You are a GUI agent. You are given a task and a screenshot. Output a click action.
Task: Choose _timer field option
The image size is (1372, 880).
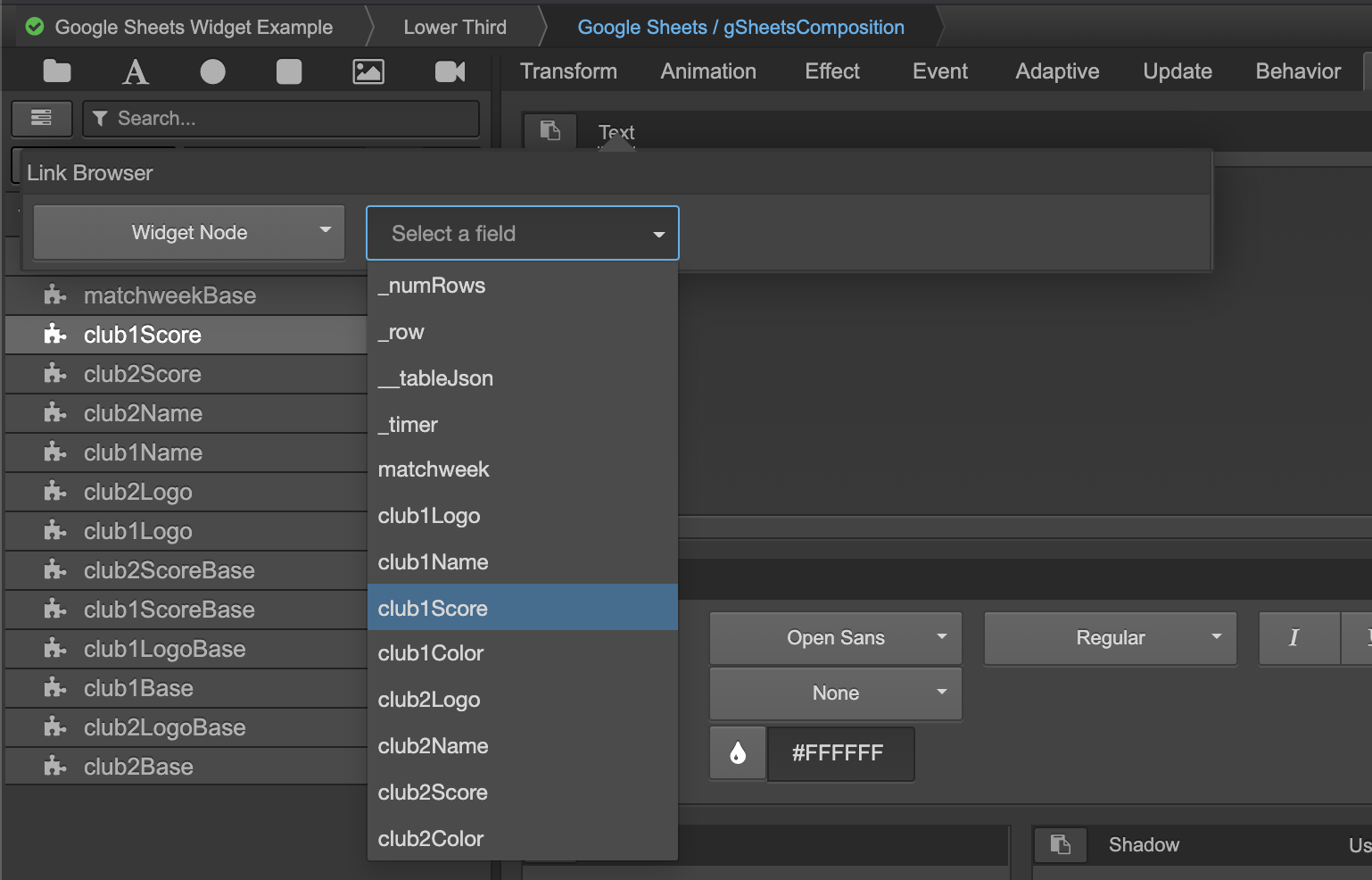(x=523, y=425)
